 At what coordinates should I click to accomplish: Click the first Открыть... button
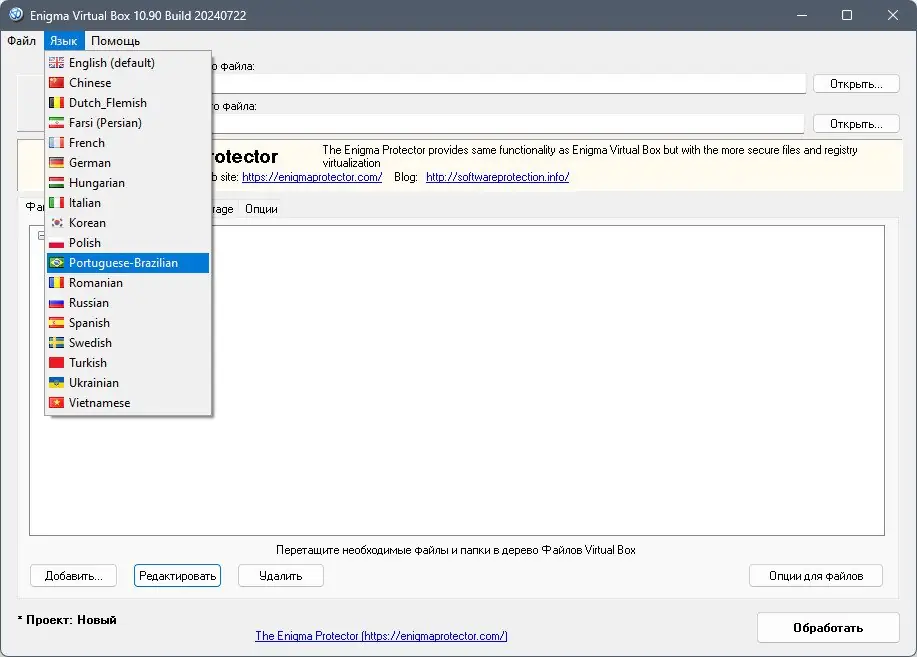coord(856,84)
